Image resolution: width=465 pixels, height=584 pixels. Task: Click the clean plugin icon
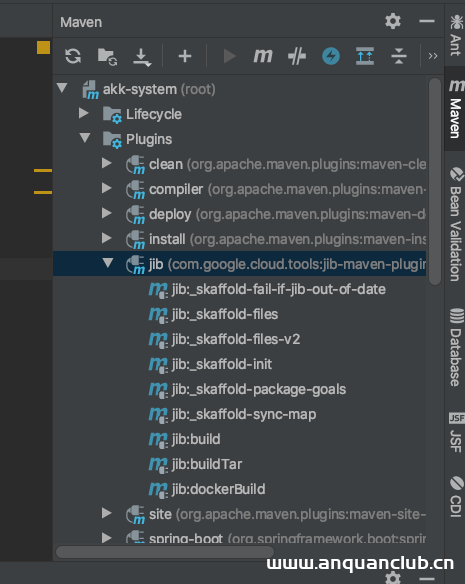(x=135, y=165)
